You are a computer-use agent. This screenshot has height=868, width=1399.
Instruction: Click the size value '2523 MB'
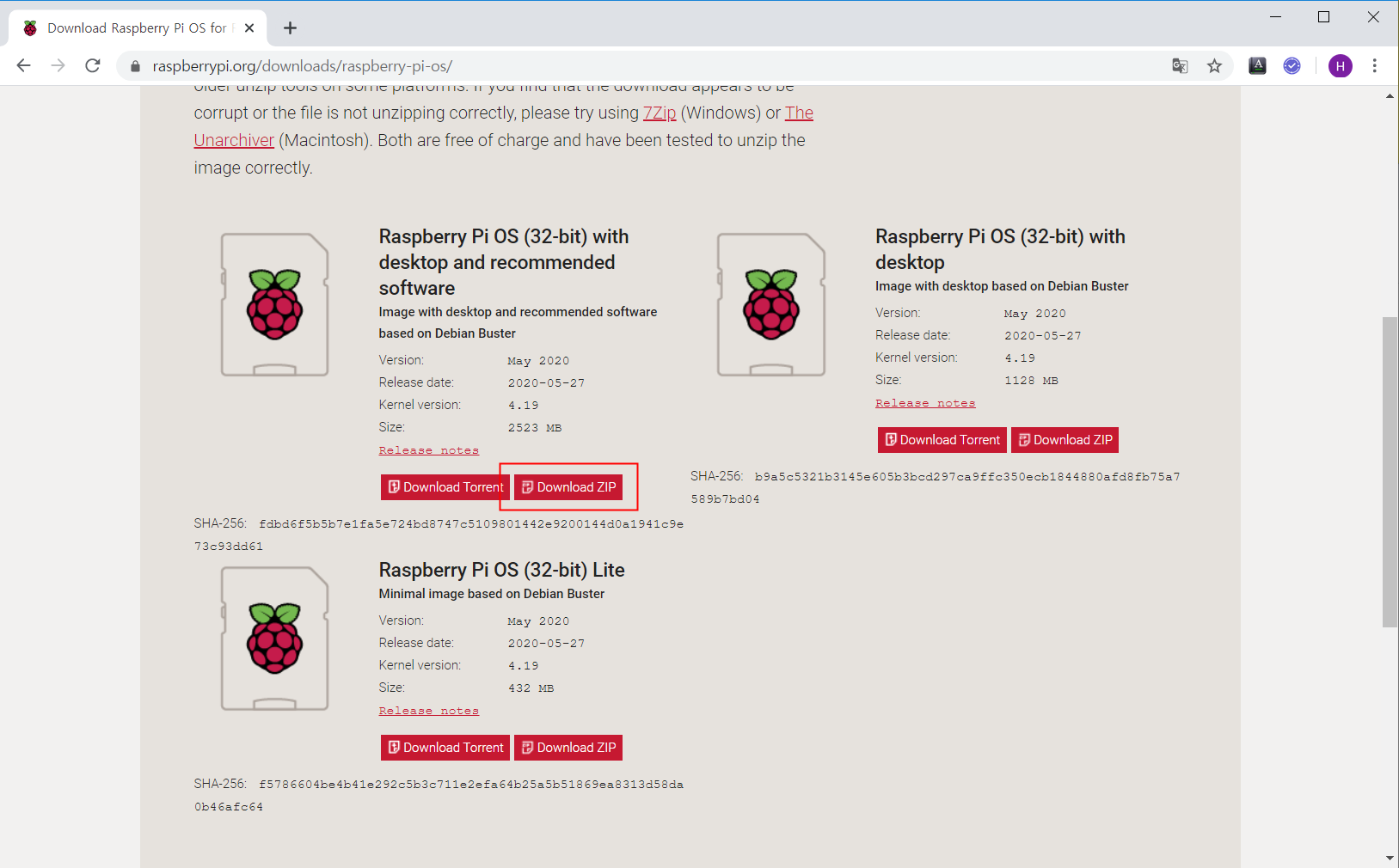pyautogui.click(x=534, y=428)
